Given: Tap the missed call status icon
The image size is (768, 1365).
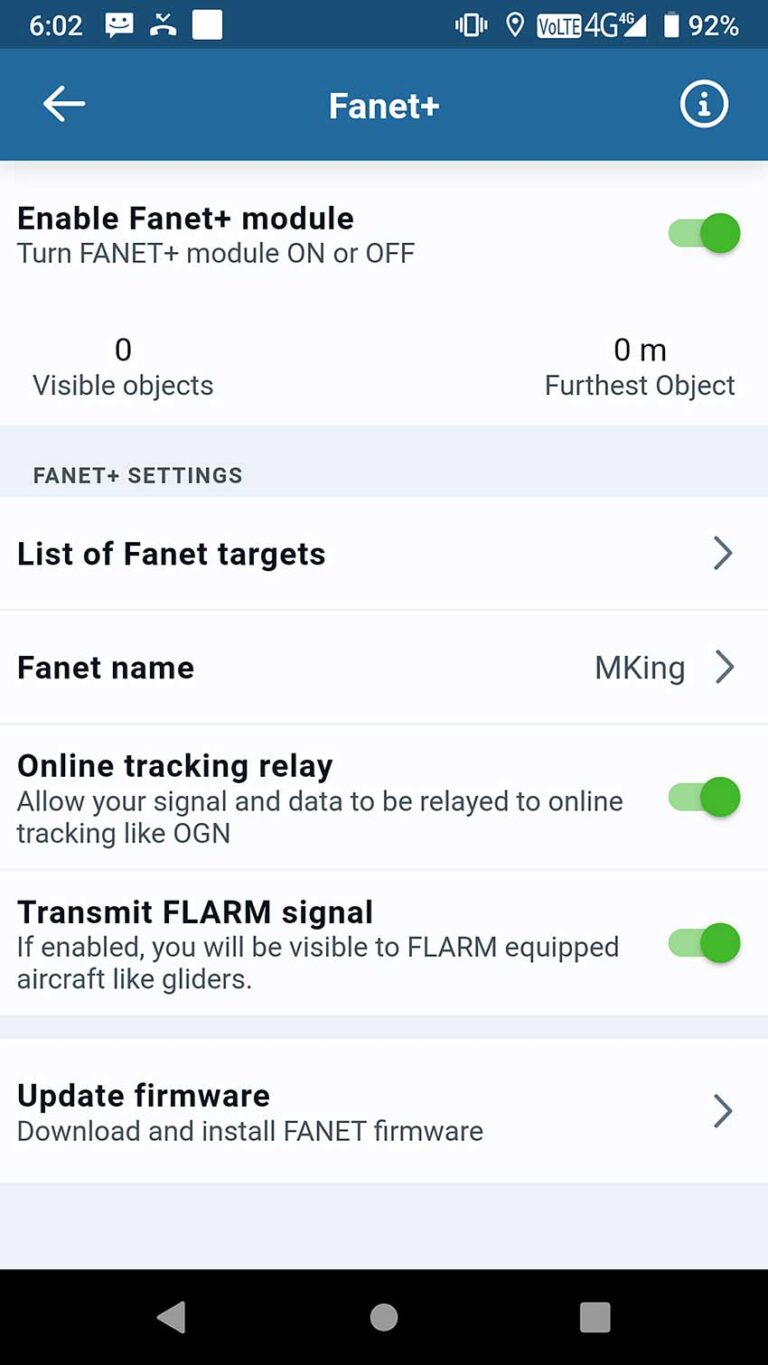Looking at the screenshot, I should pos(163,25).
